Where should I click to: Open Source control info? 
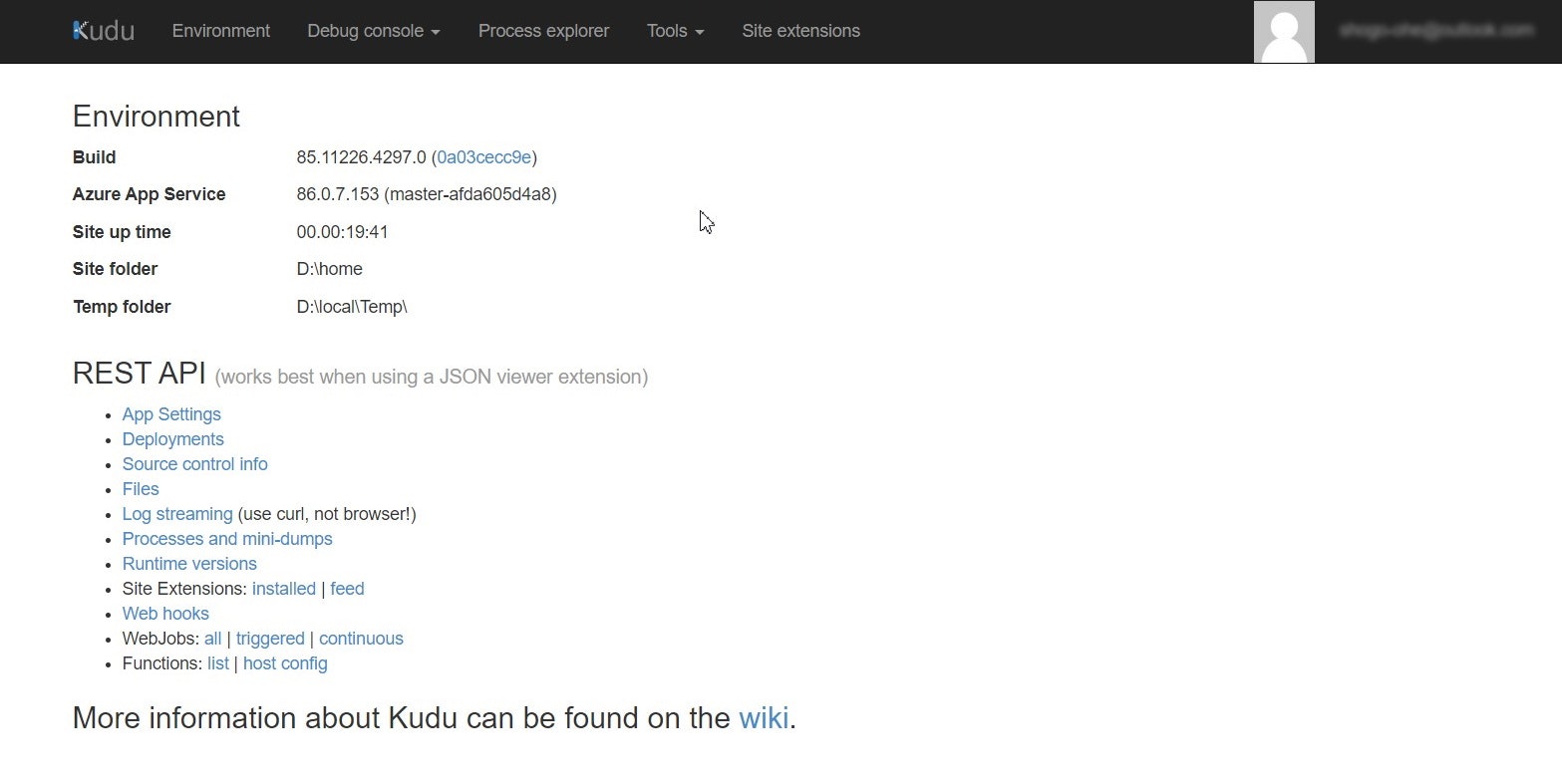click(x=194, y=463)
